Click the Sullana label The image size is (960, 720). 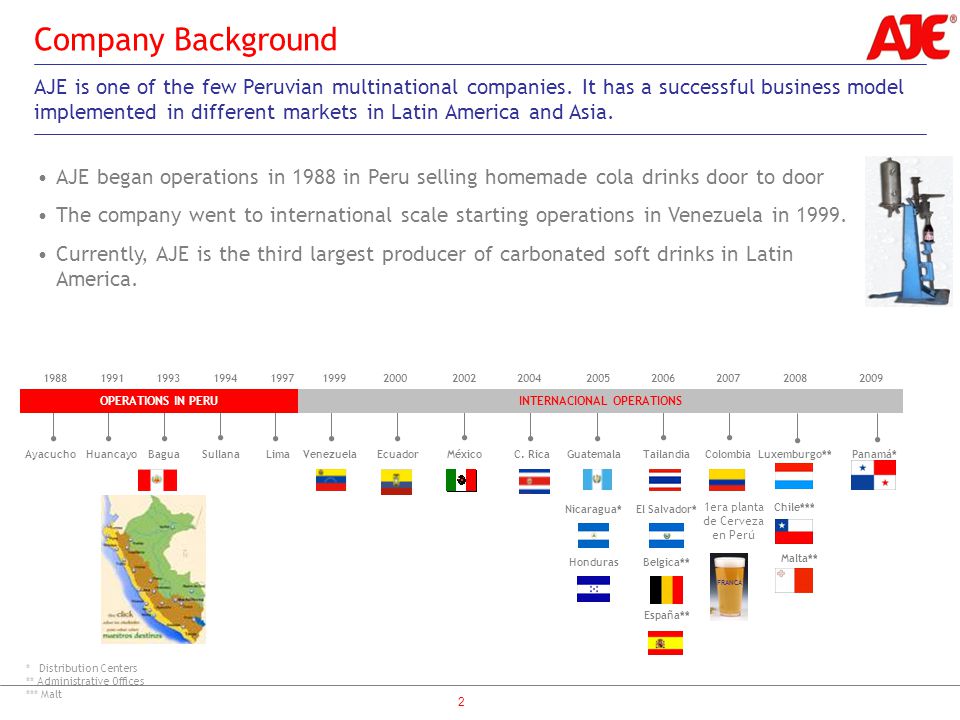220,454
